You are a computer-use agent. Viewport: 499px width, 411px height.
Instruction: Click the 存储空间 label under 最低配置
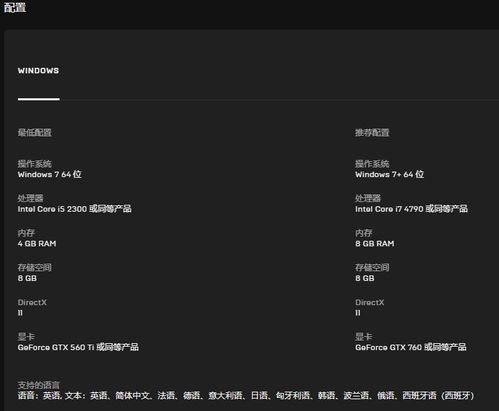tap(35, 268)
